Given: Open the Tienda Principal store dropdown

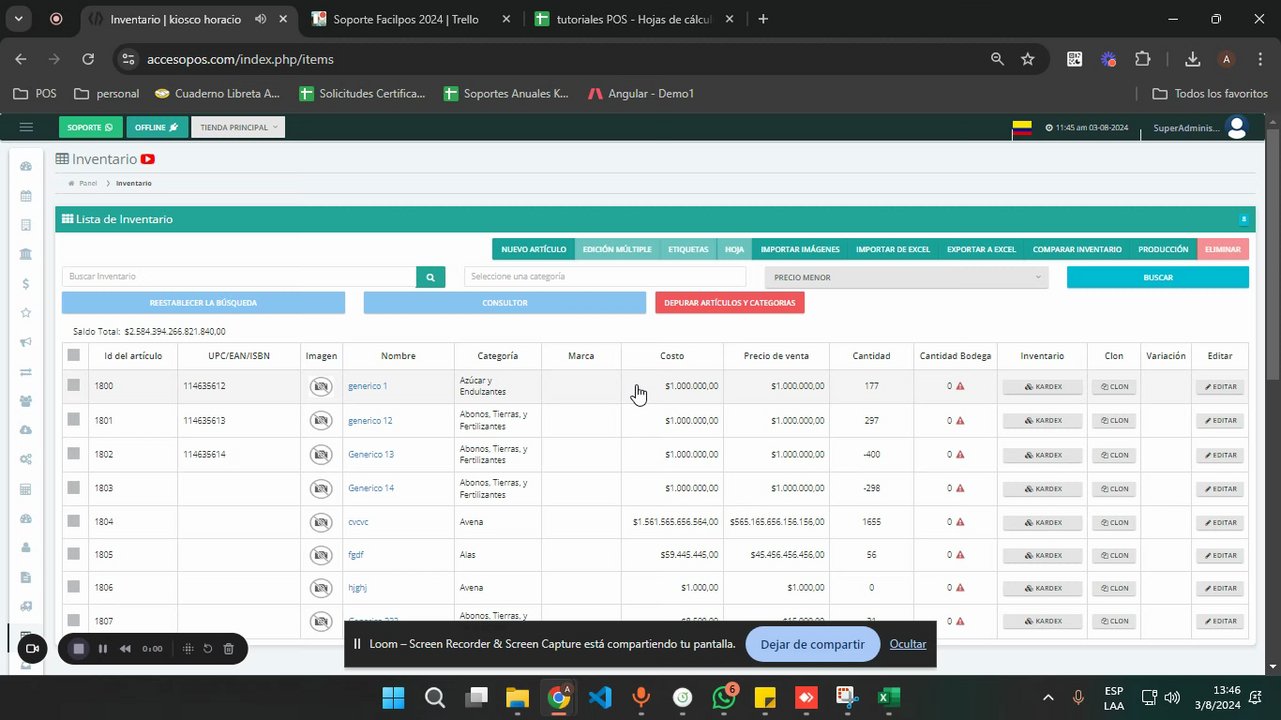Looking at the screenshot, I should coord(238,127).
